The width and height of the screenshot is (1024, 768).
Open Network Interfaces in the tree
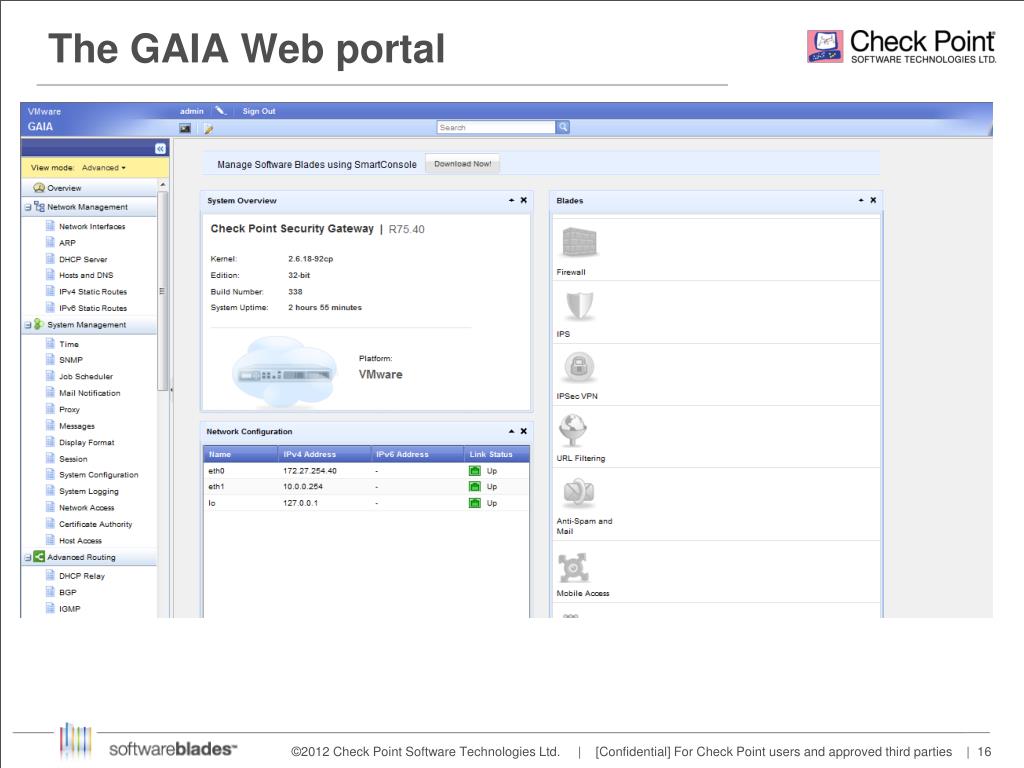(92, 227)
